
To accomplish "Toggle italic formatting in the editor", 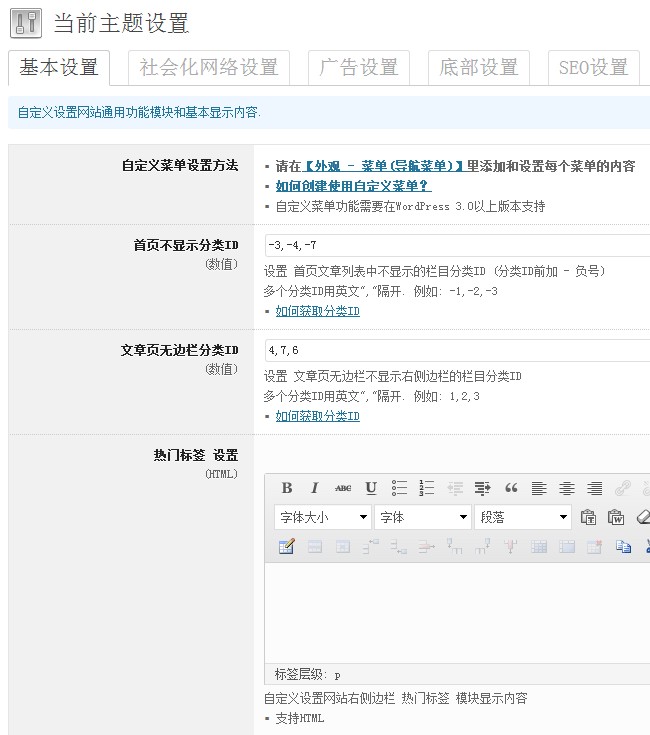I will point(314,488).
